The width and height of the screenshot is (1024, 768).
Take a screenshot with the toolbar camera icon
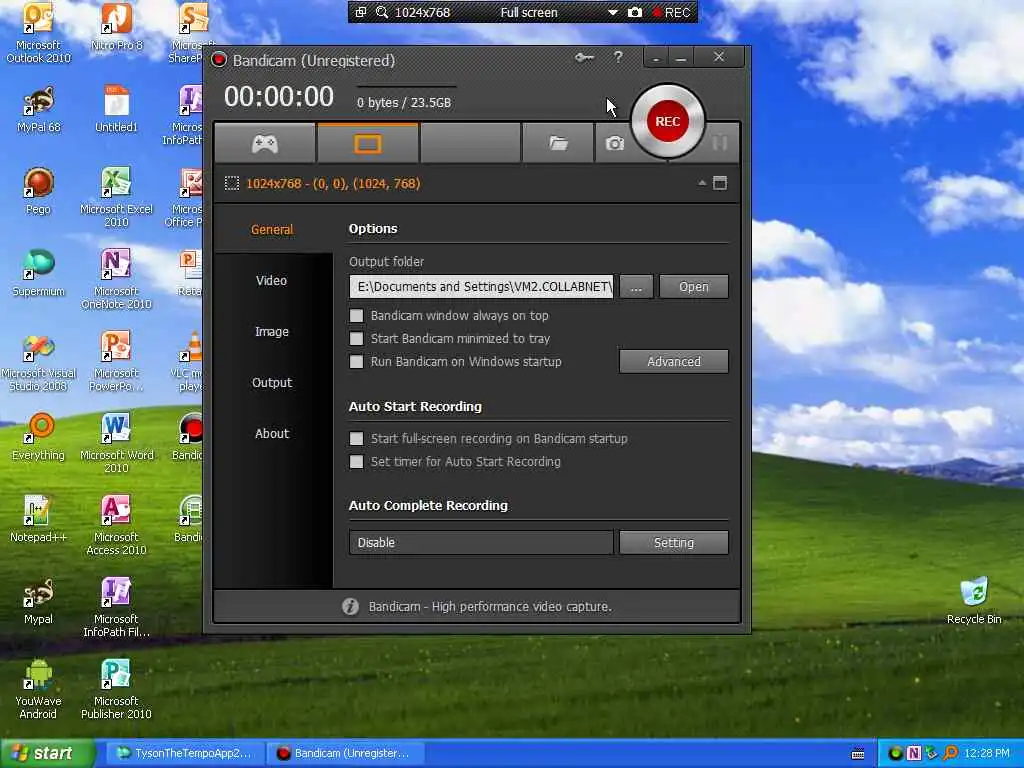(x=615, y=143)
